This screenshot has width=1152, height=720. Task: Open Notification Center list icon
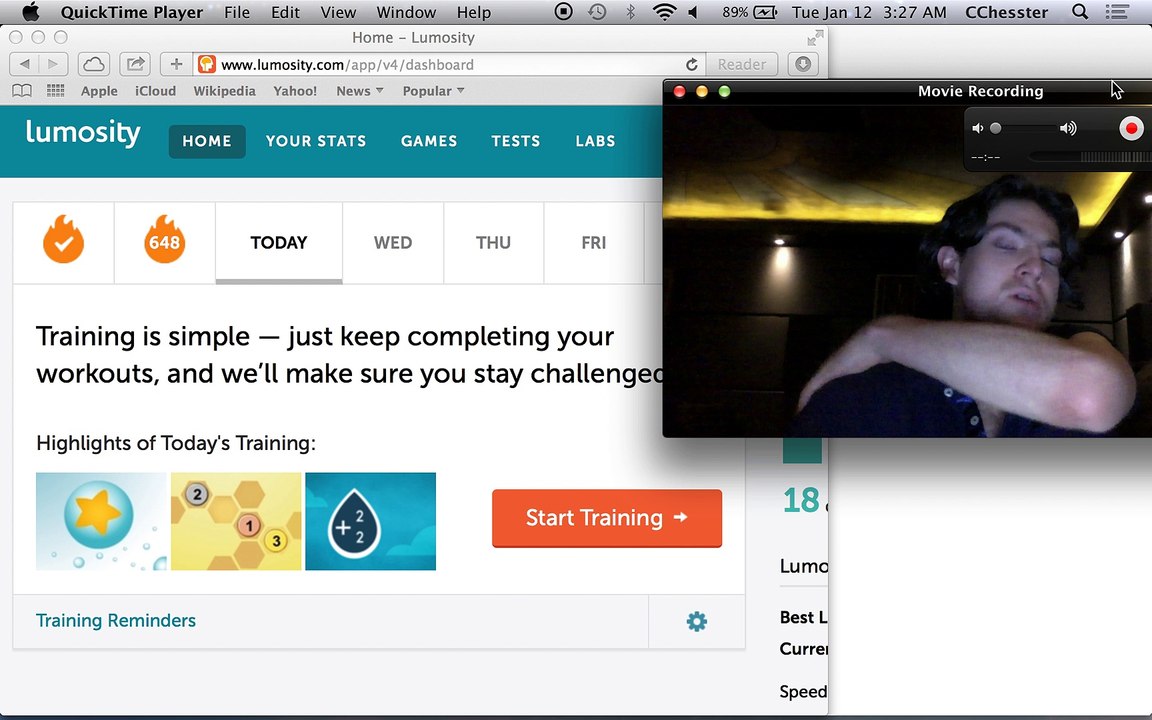(x=1117, y=12)
